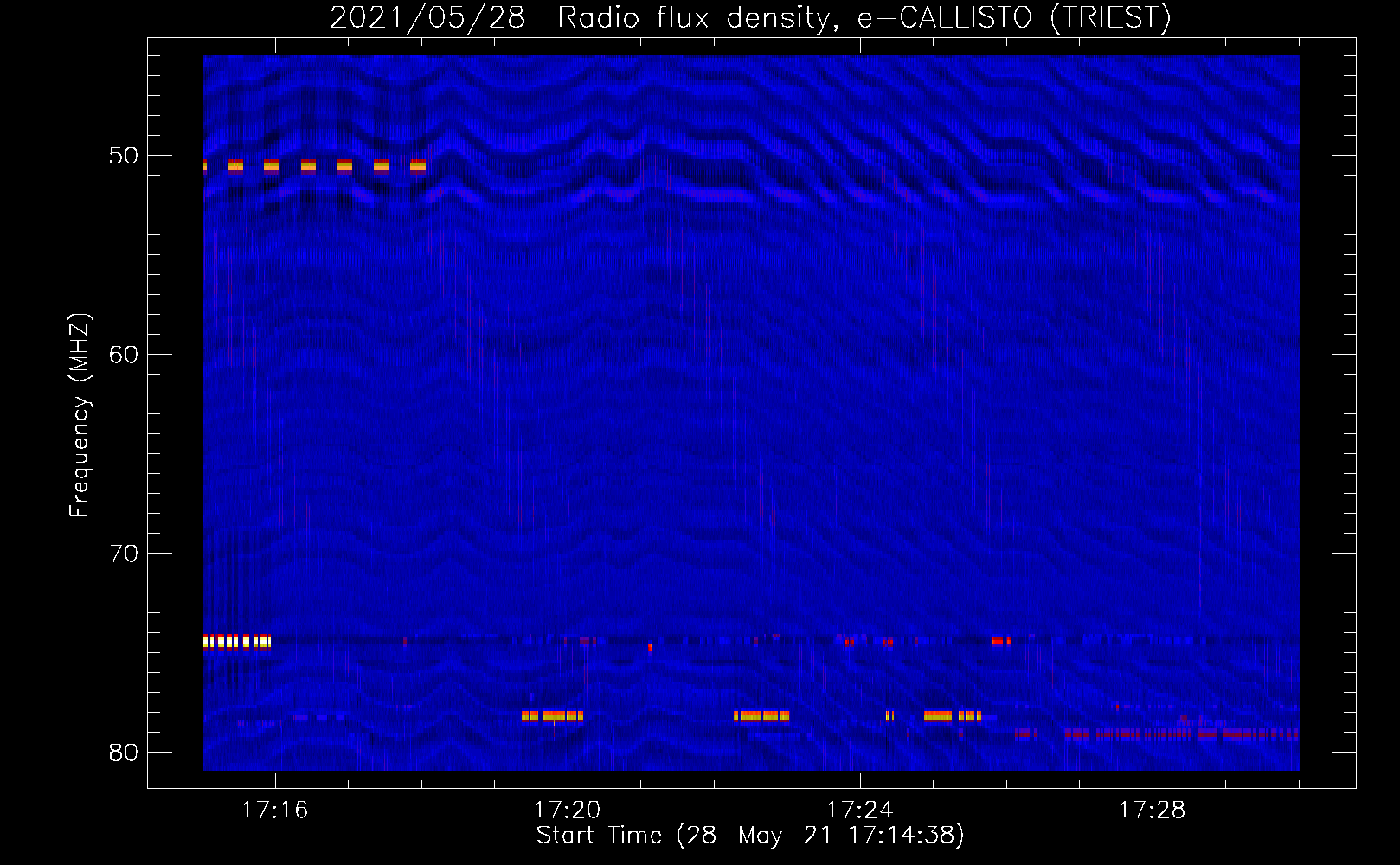Viewport: 1400px width, 865px height.
Task: Click the '17:16' time axis label
Action: 274,811
